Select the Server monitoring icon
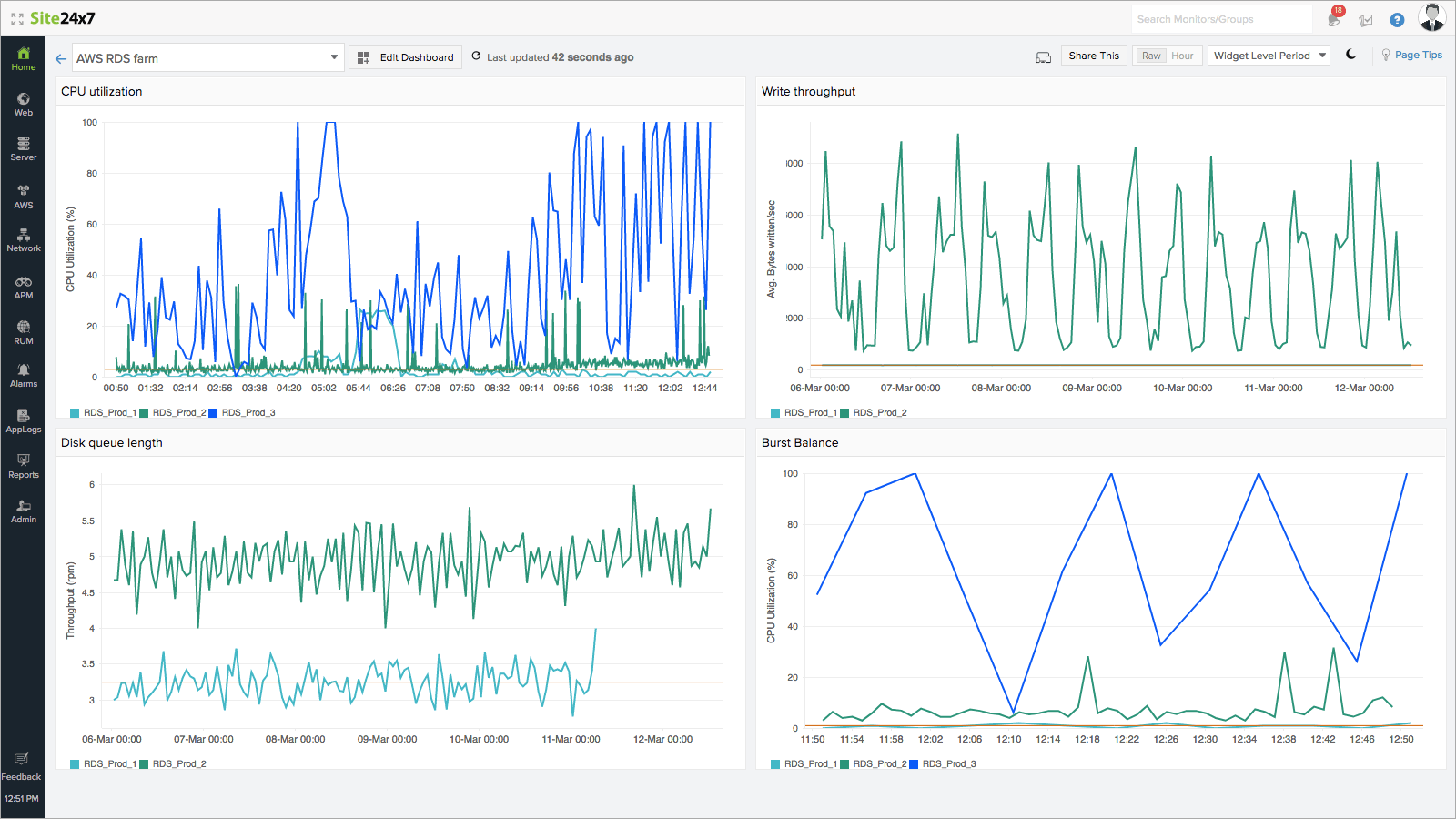The width and height of the screenshot is (1456, 819). click(x=23, y=148)
